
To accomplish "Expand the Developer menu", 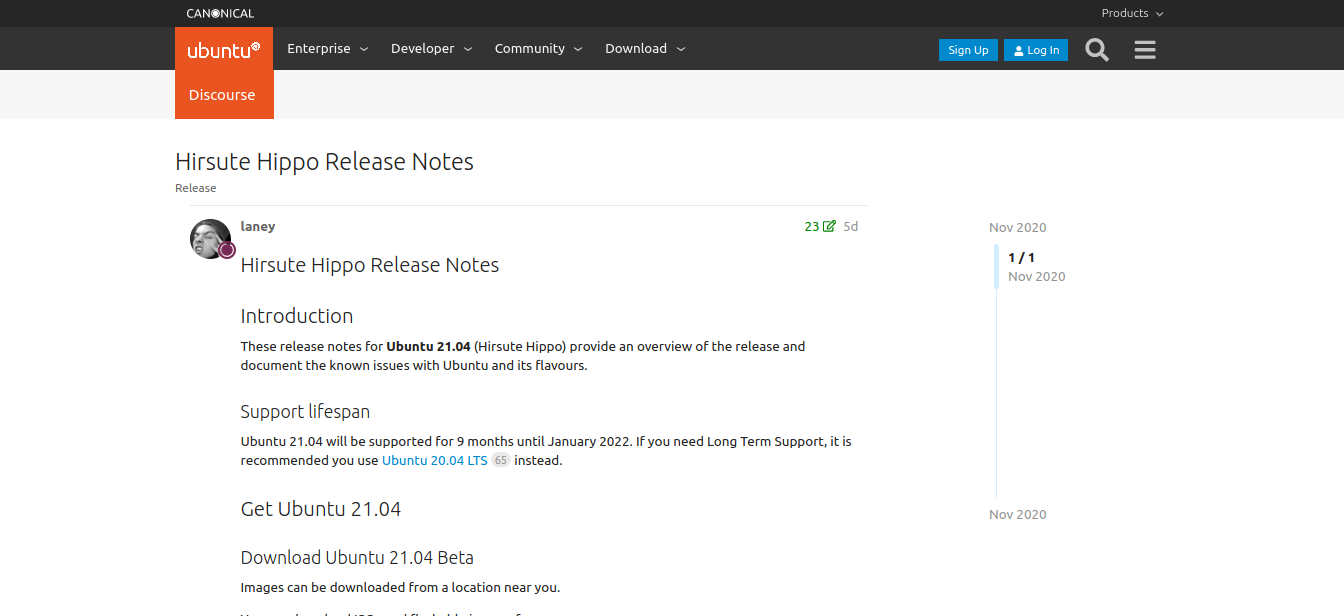I will click(432, 48).
